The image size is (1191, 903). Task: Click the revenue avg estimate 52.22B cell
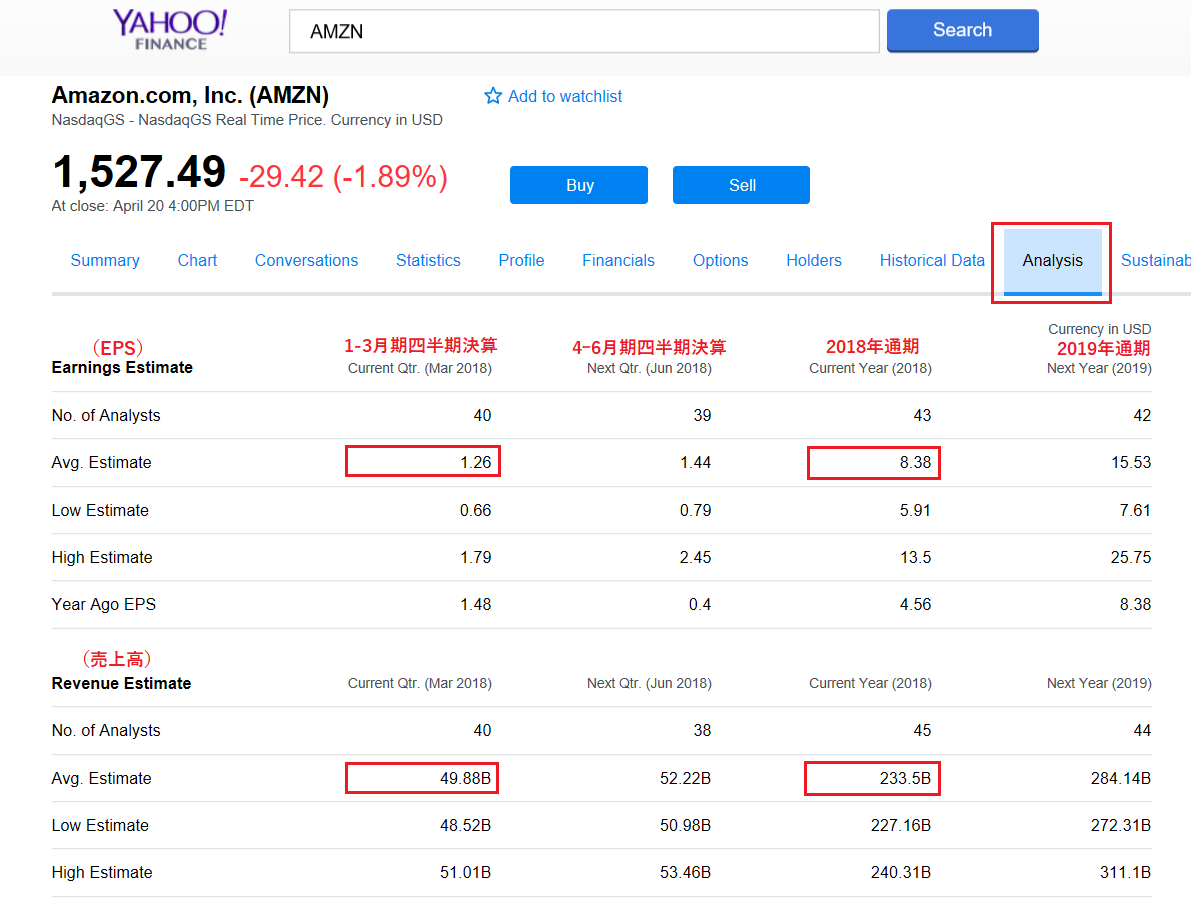coord(685,778)
